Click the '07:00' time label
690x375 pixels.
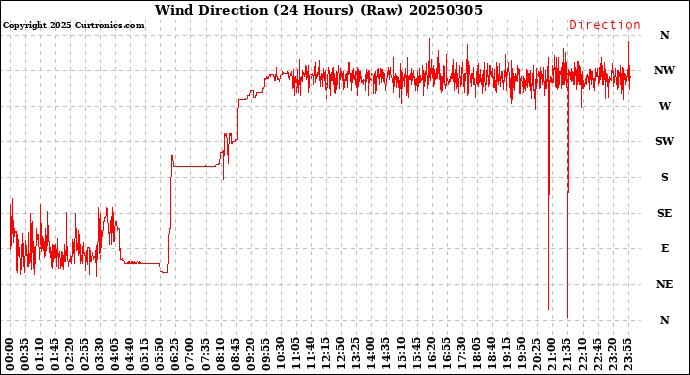point(191,354)
